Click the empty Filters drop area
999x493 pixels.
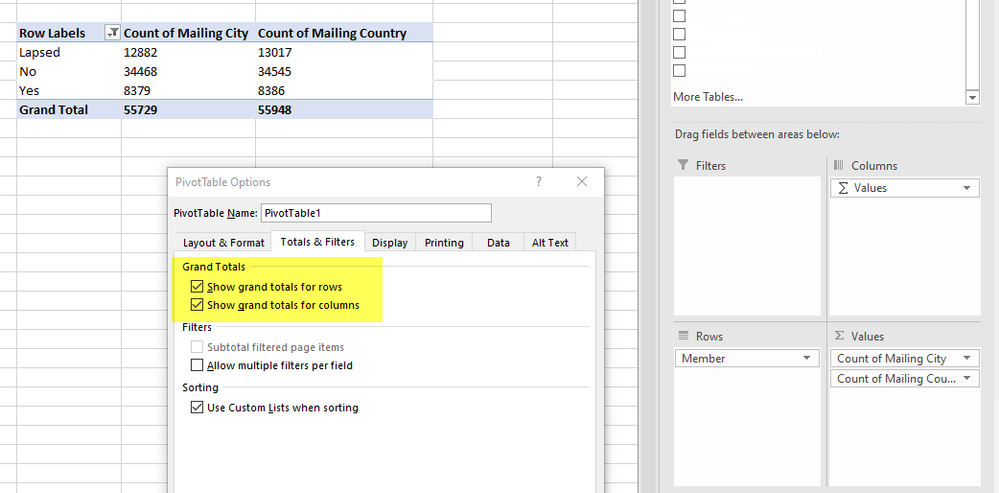click(747, 245)
